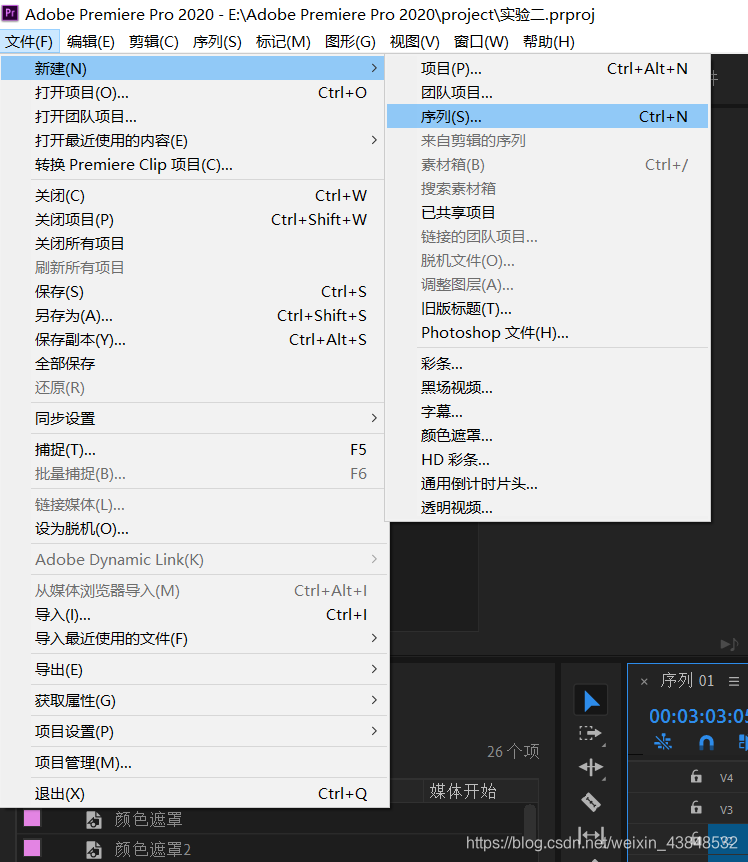The height and width of the screenshot is (862, 748).
Task: Expand 同步设置 submenu
Action: (x=192, y=418)
